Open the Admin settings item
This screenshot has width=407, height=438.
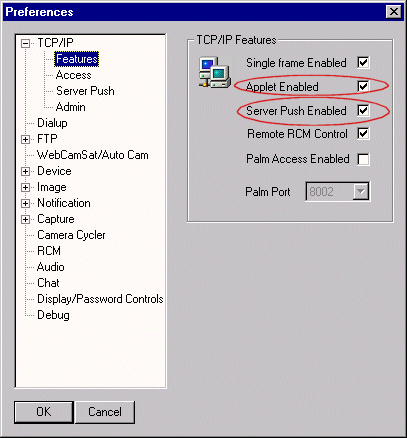click(70, 107)
